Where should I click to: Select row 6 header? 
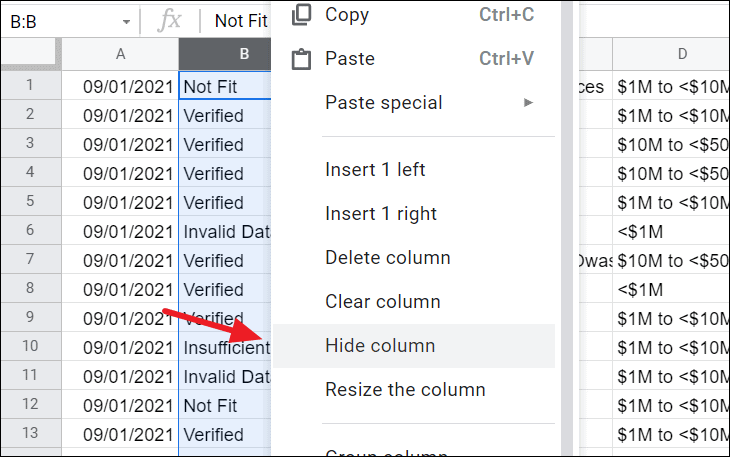(30, 230)
